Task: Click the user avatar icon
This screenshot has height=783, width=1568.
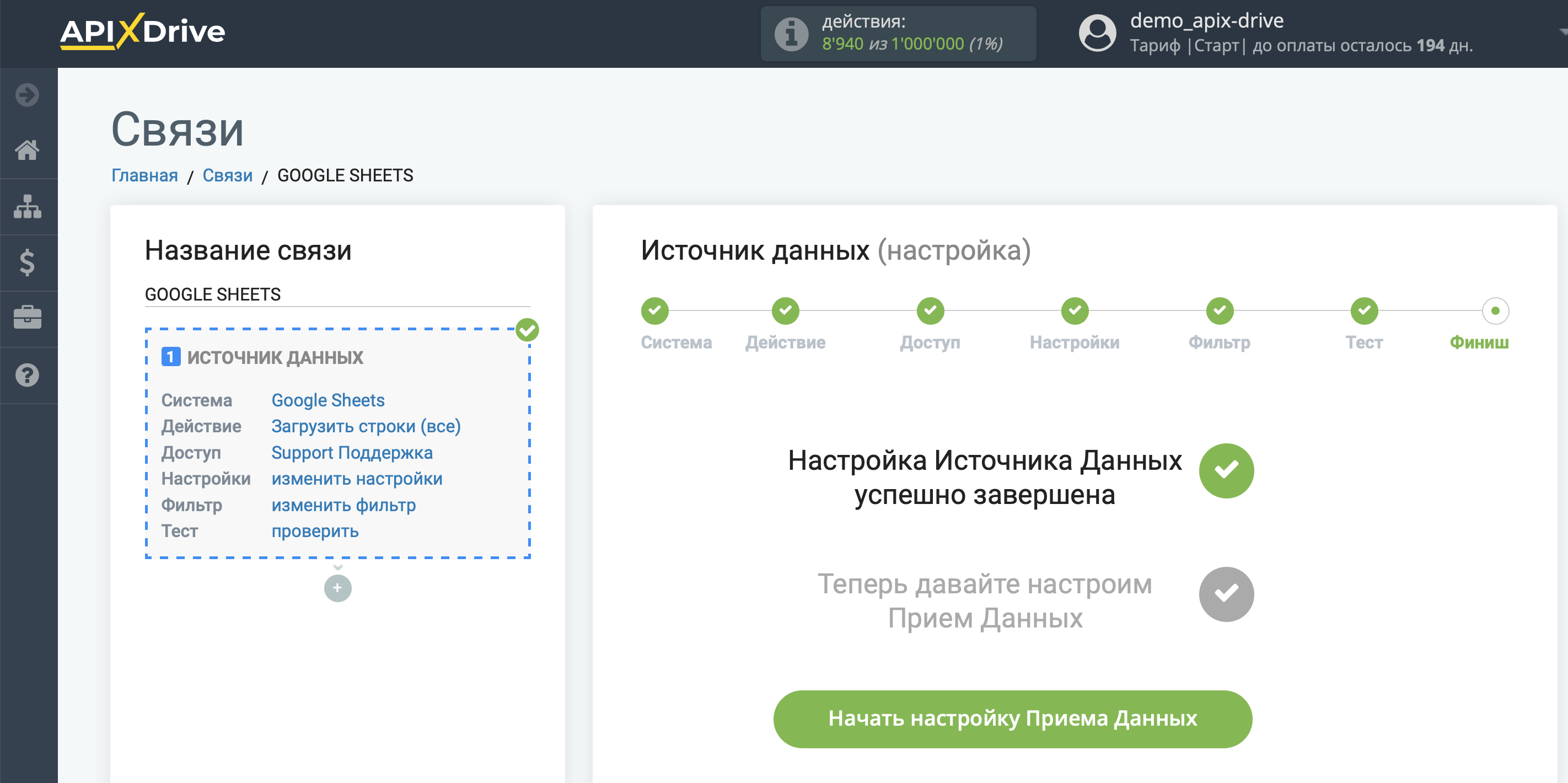Action: tap(1097, 34)
